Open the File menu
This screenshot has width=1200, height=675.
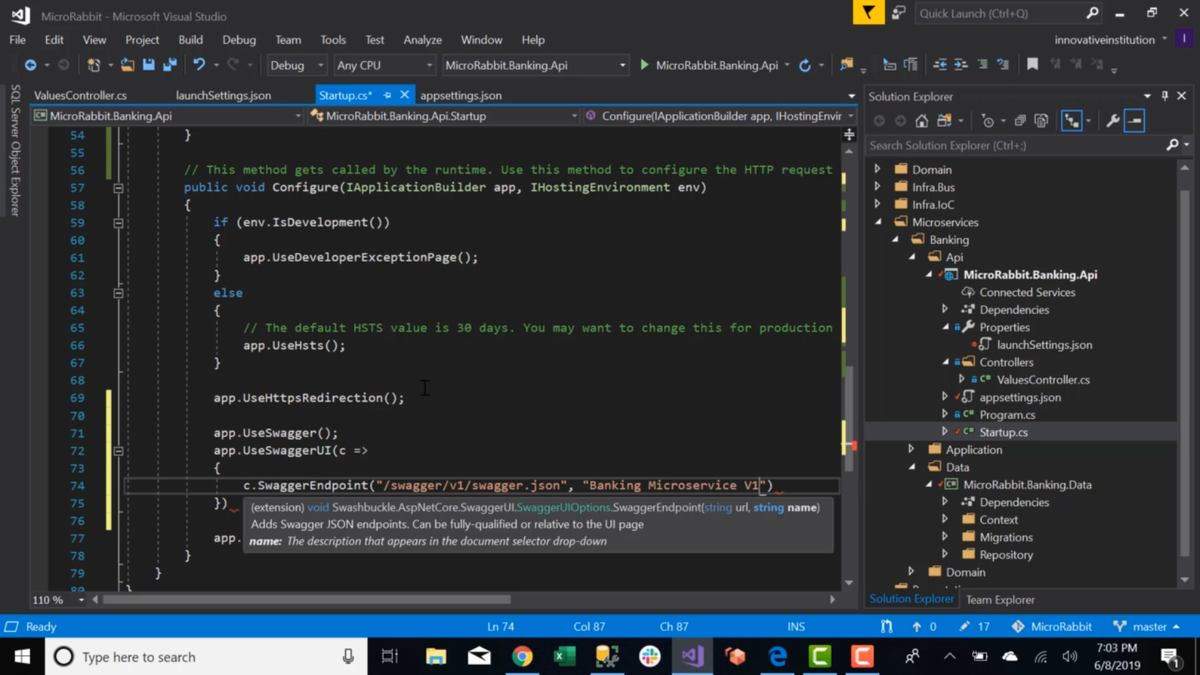click(x=17, y=40)
